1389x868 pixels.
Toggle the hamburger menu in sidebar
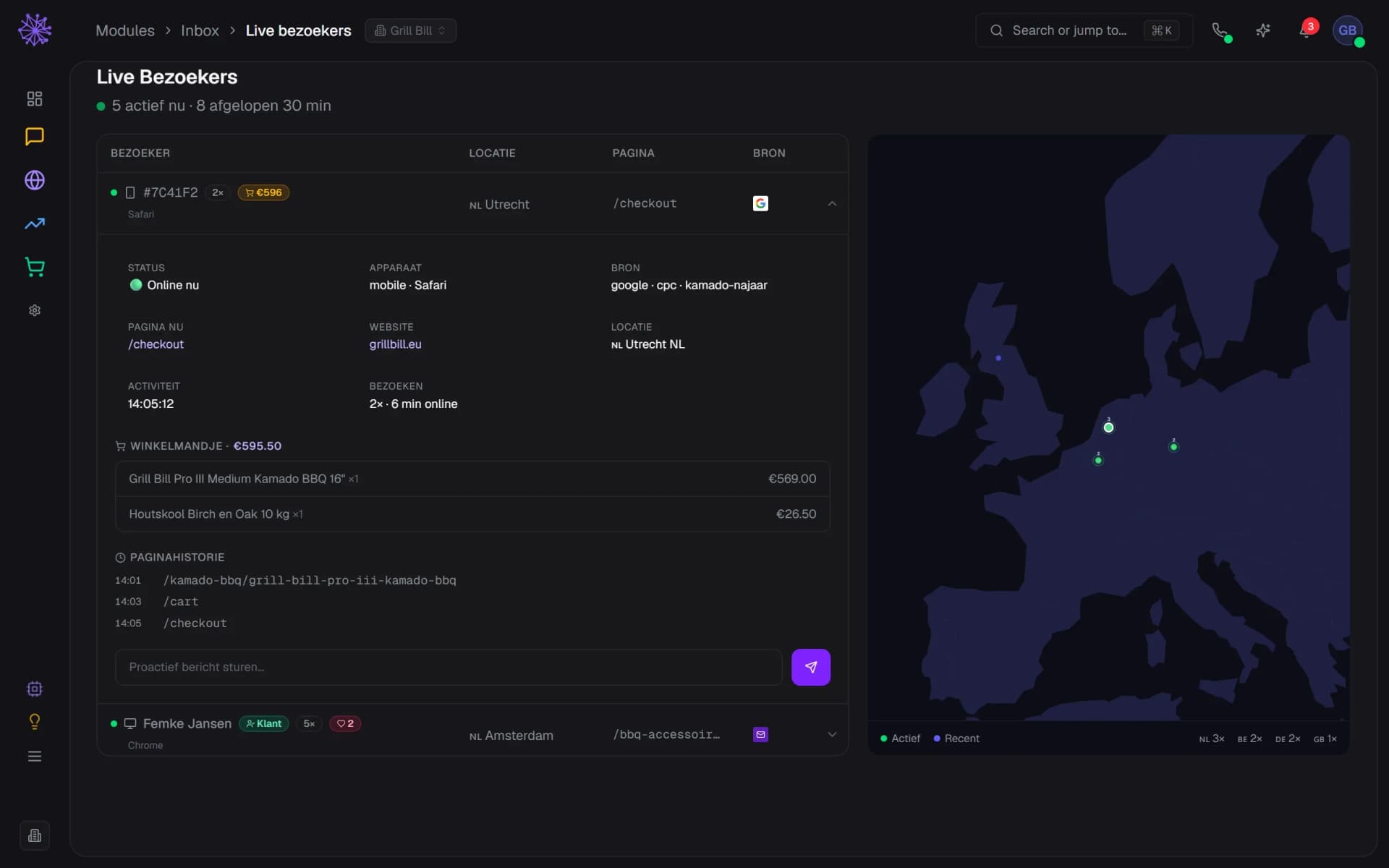(x=35, y=756)
